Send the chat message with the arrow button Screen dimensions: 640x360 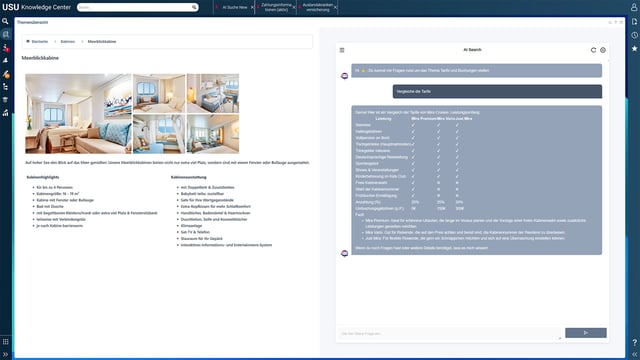coord(586,333)
